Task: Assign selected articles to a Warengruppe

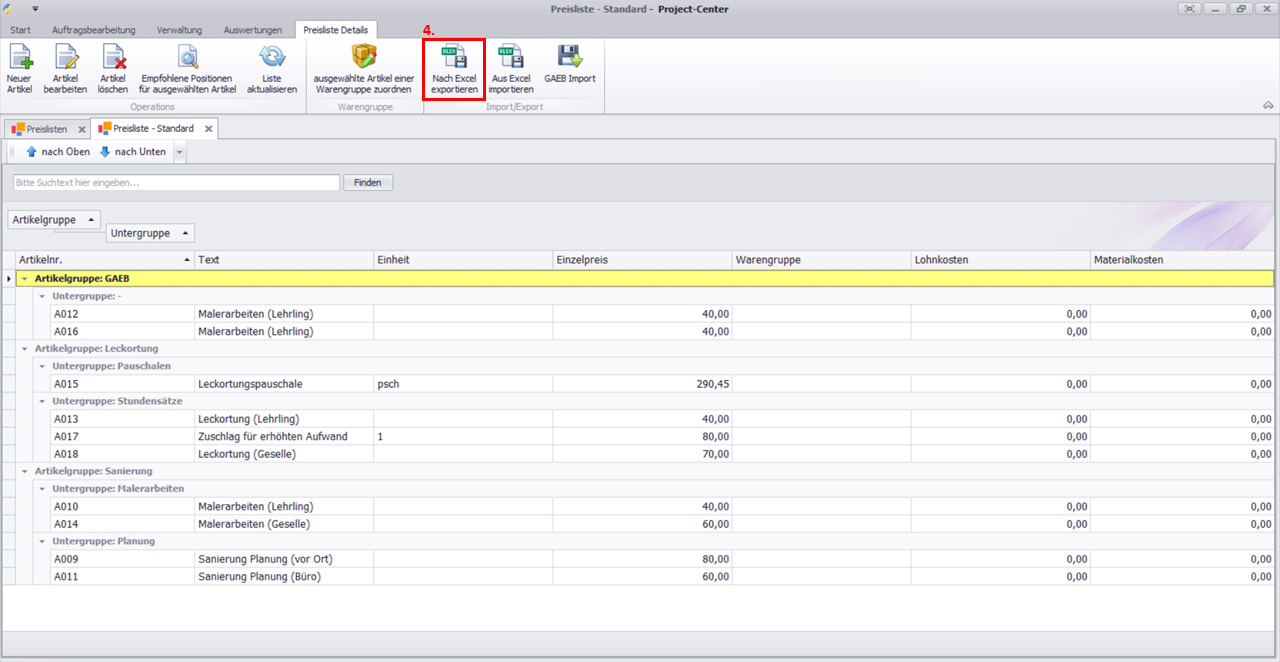Action: pyautogui.click(x=363, y=68)
